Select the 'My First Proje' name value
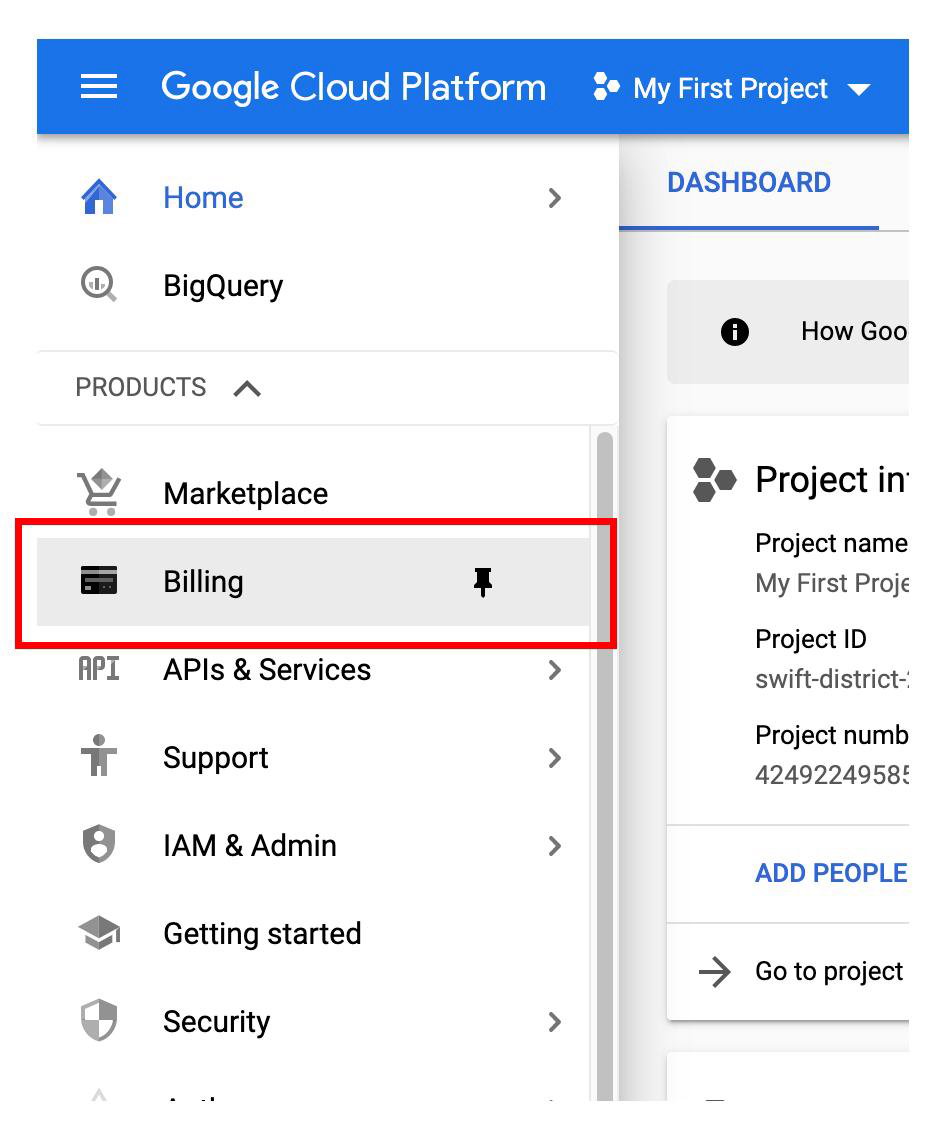The height and width of the screenshot is (1121, 925). [x=832, y=583]
